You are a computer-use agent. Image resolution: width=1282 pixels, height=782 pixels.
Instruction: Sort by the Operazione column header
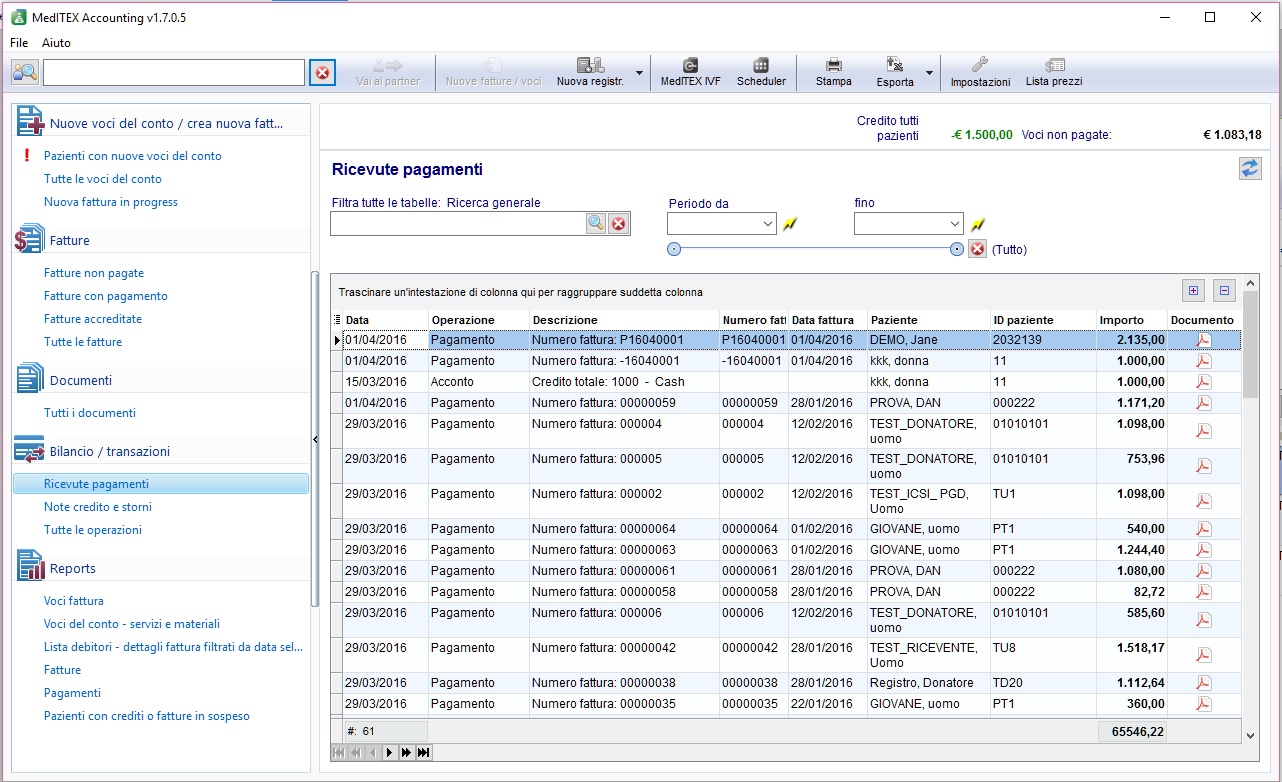coord(478,320)
